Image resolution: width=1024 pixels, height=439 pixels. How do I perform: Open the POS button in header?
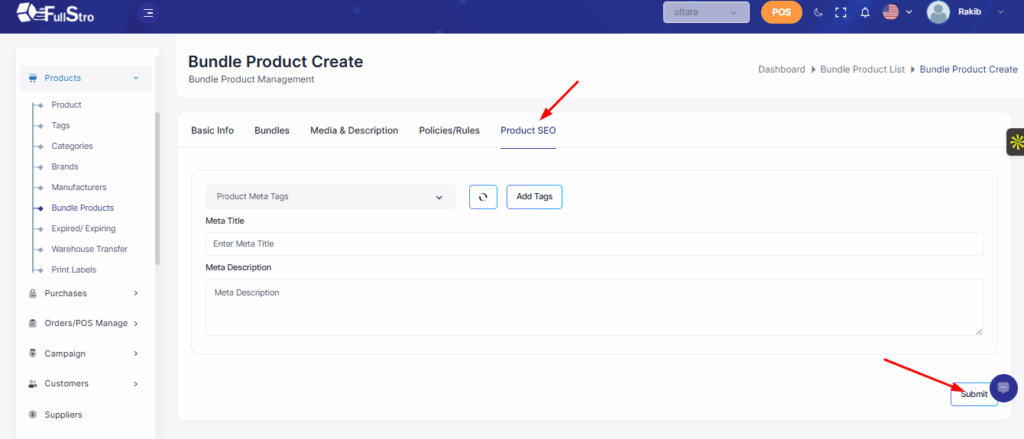coord(781,12)
